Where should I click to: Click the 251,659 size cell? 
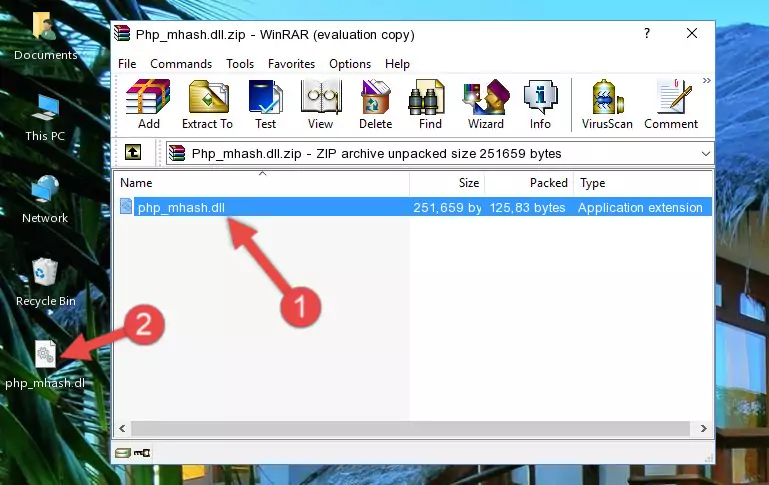tap(447, 207)
